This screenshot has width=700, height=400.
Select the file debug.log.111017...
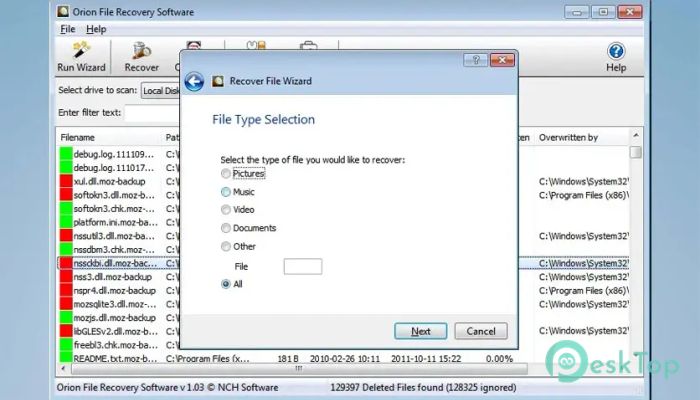(113, 168)
